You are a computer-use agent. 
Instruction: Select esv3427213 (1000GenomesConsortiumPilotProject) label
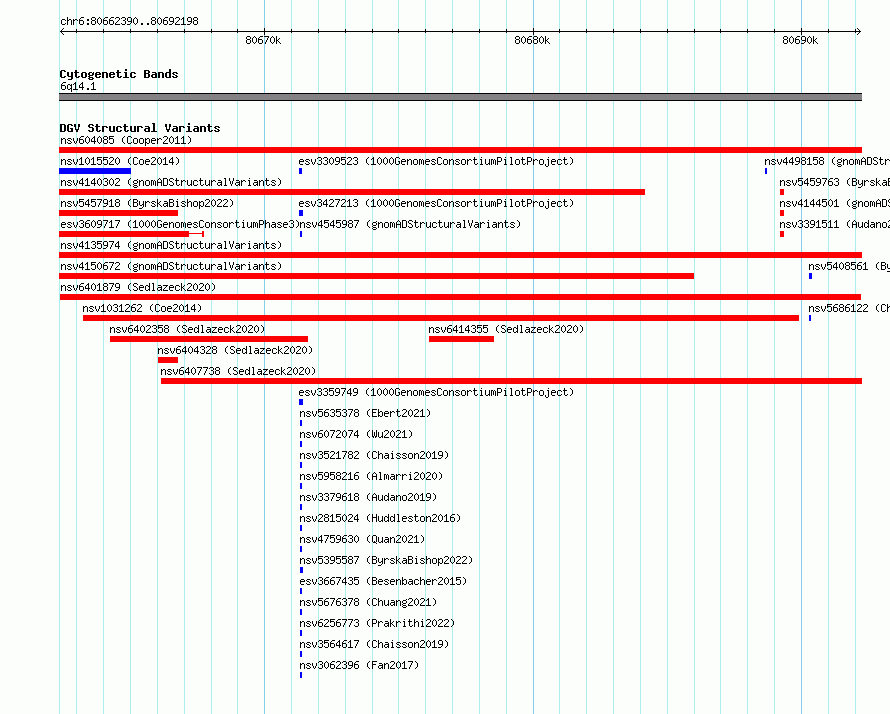pyautogui.click(x=436, y=203)
